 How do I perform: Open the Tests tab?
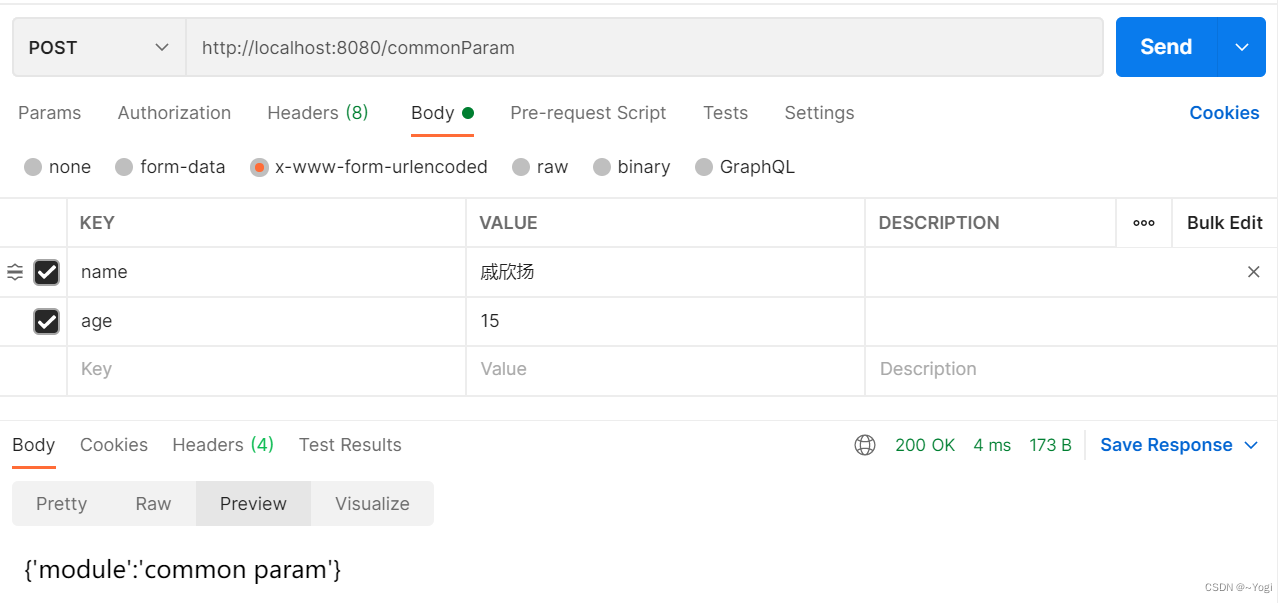coord(725,113)
